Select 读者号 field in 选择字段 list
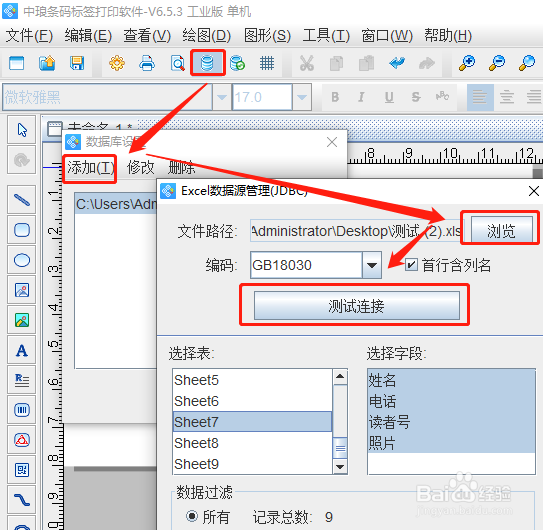Image resolution: width=543 pixels, height=530 pixels. pyautogui.click(x=451, y=422)
